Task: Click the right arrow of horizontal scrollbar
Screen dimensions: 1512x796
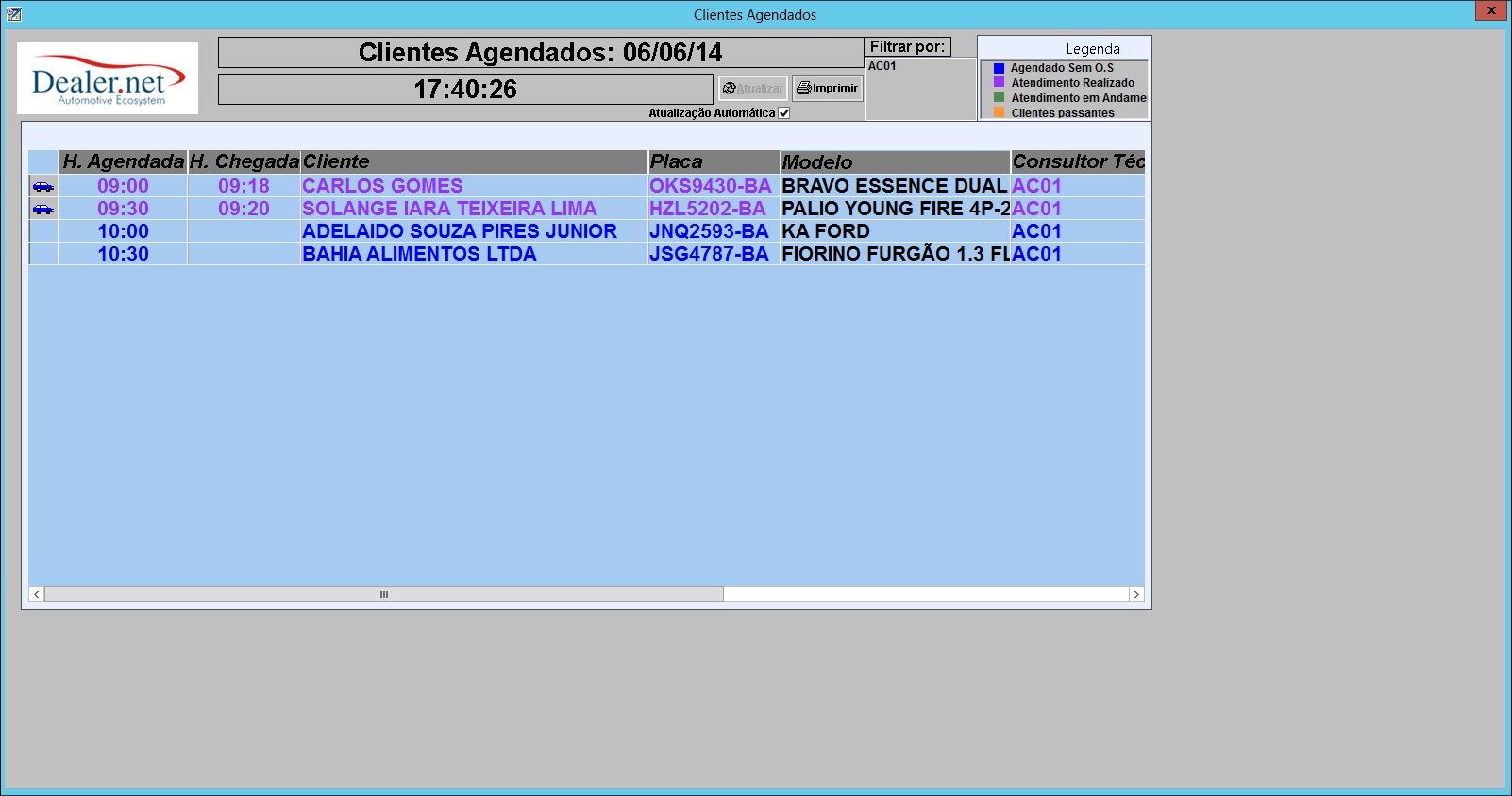Action: [1136, 594]
